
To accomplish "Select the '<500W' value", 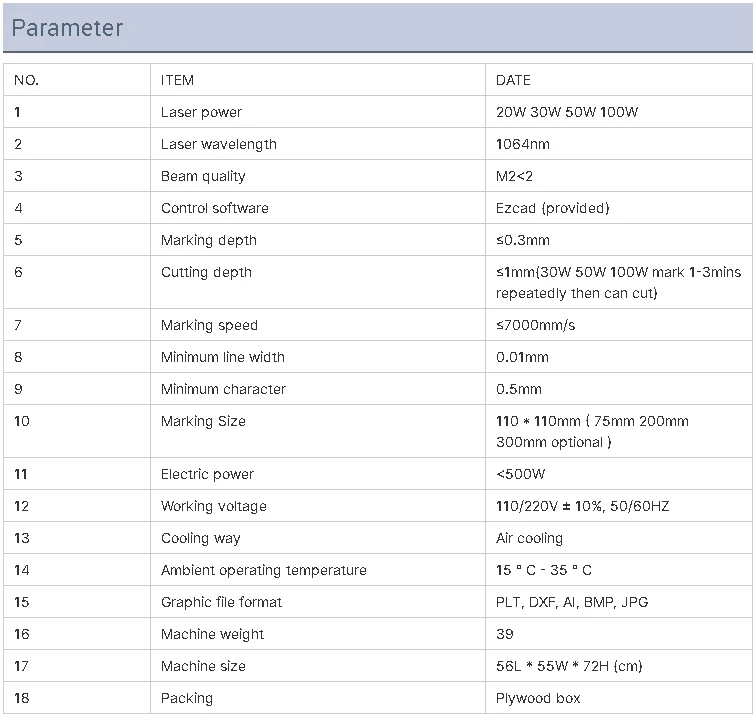I will click(x=521, y=474).
